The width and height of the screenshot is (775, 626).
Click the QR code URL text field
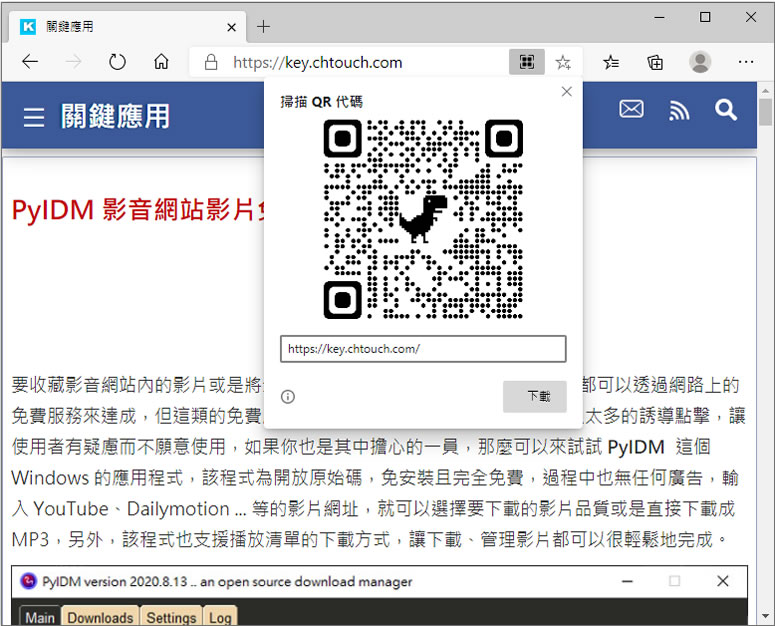[423, 349]
